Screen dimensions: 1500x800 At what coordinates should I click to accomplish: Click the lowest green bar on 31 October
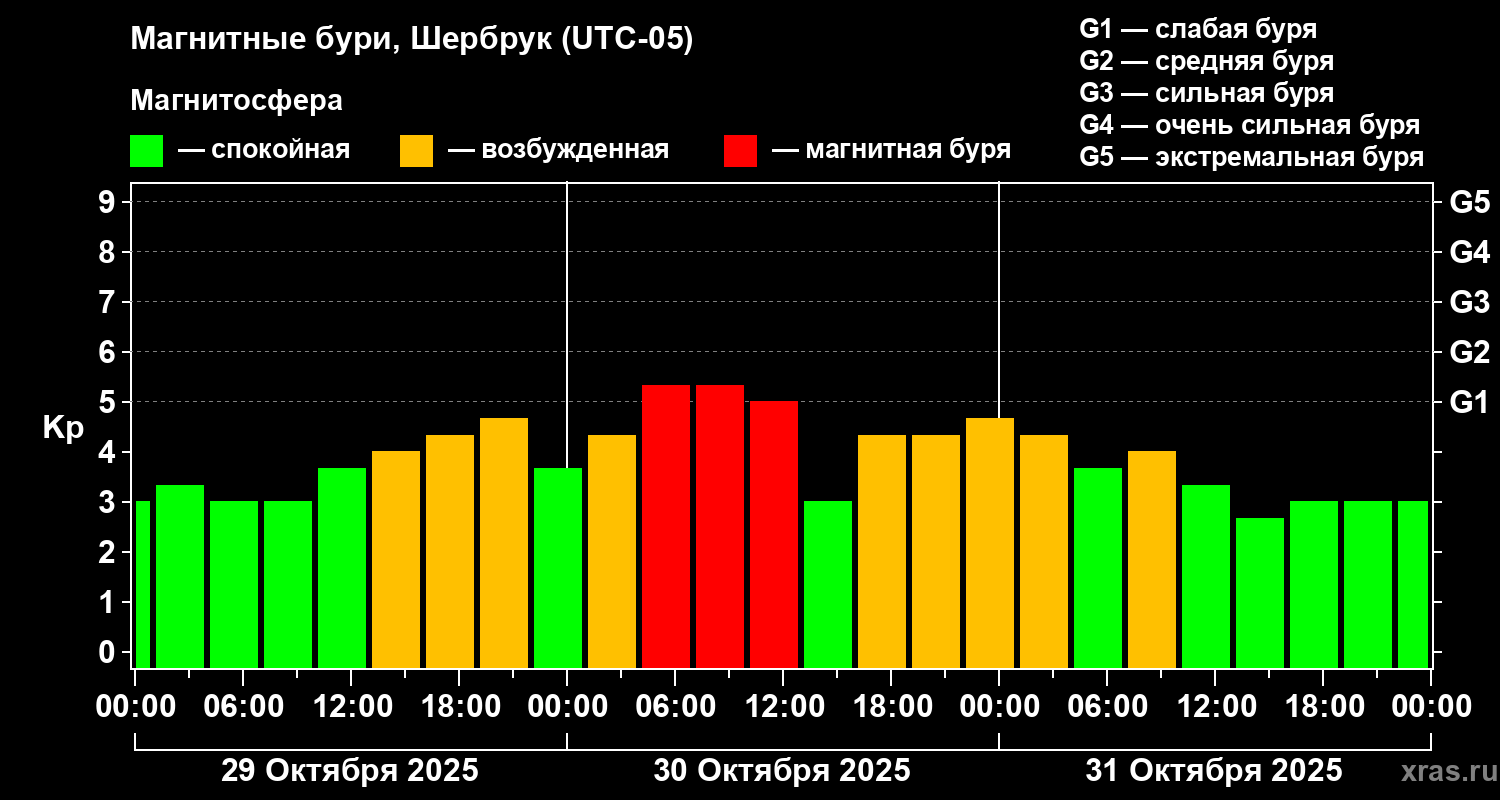tap(1260, 593)
